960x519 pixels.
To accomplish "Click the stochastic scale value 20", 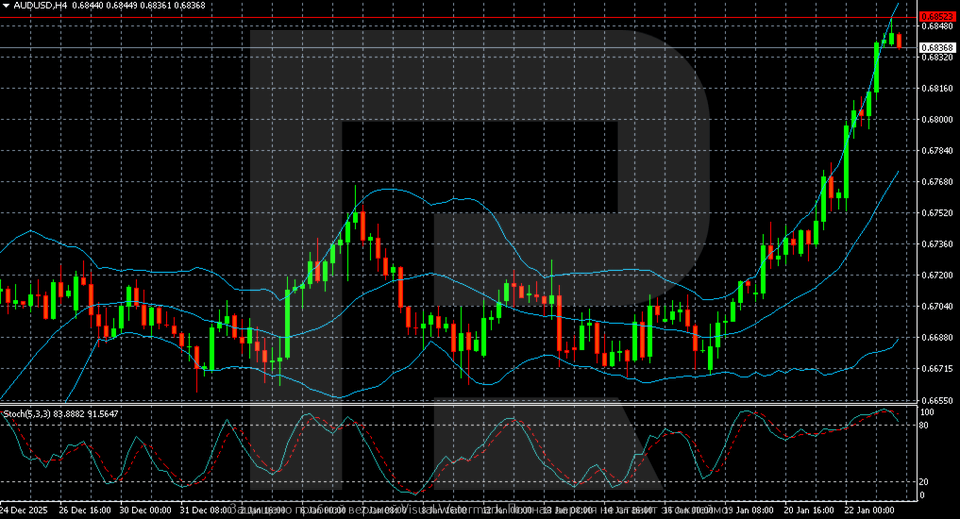I will tap(925, 482).
